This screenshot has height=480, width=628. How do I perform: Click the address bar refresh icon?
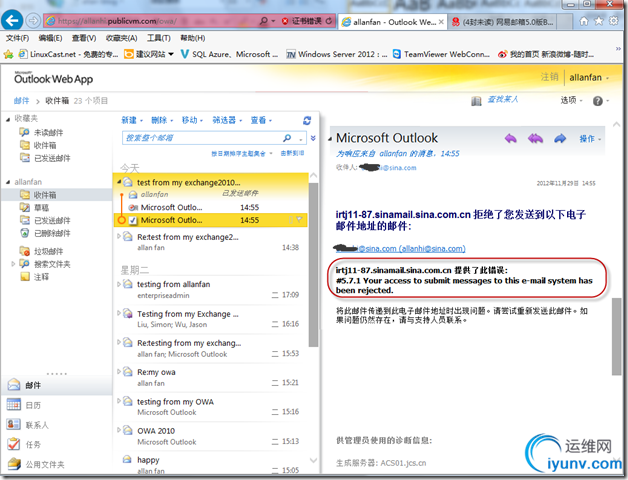[x=329, y=21]
